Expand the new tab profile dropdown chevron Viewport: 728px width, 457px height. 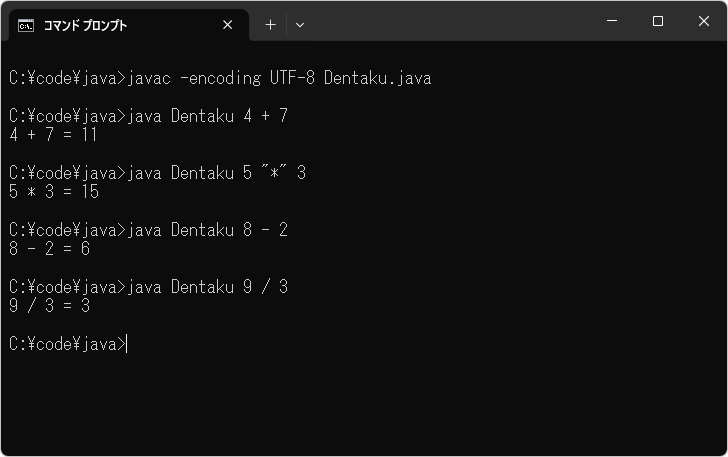300,25
